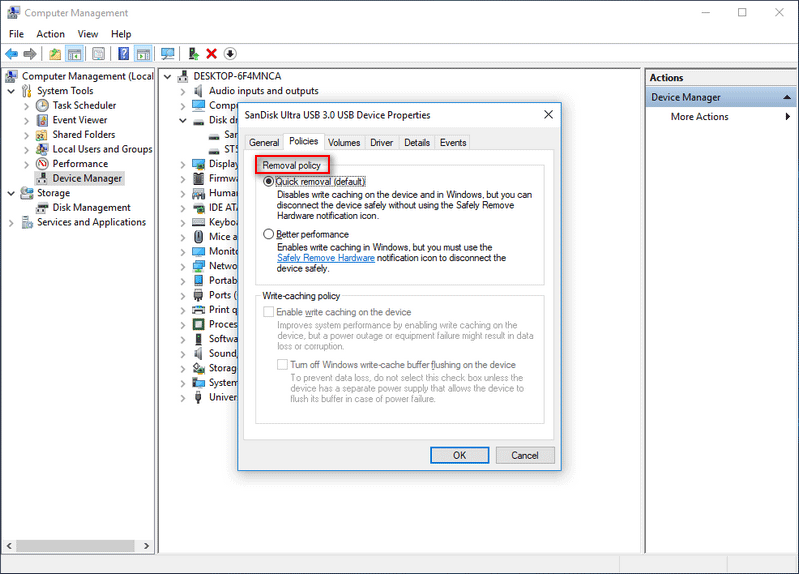Click the Cancel button
Image resolution: width=799 pixels, height=574 pixels.
click(x=525, y=455)
